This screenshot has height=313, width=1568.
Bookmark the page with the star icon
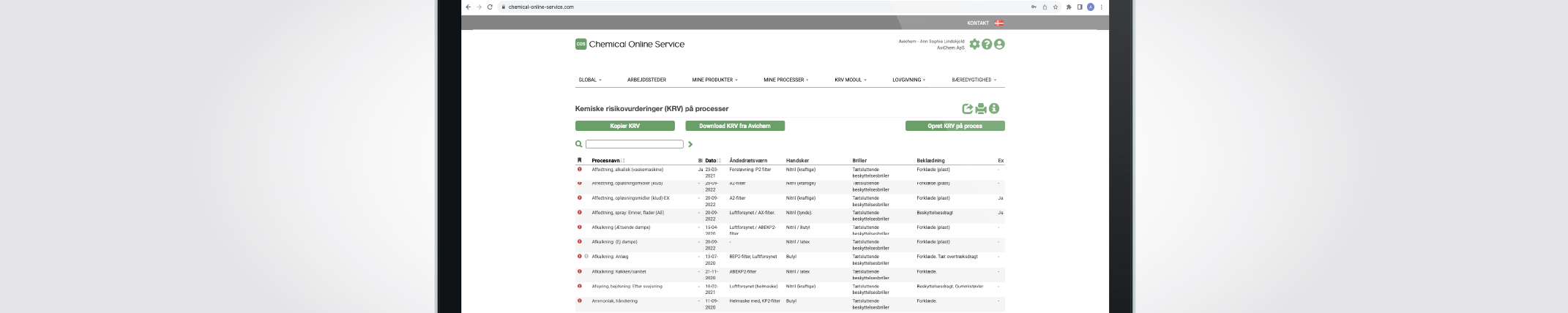click(x=1055, y=7)
